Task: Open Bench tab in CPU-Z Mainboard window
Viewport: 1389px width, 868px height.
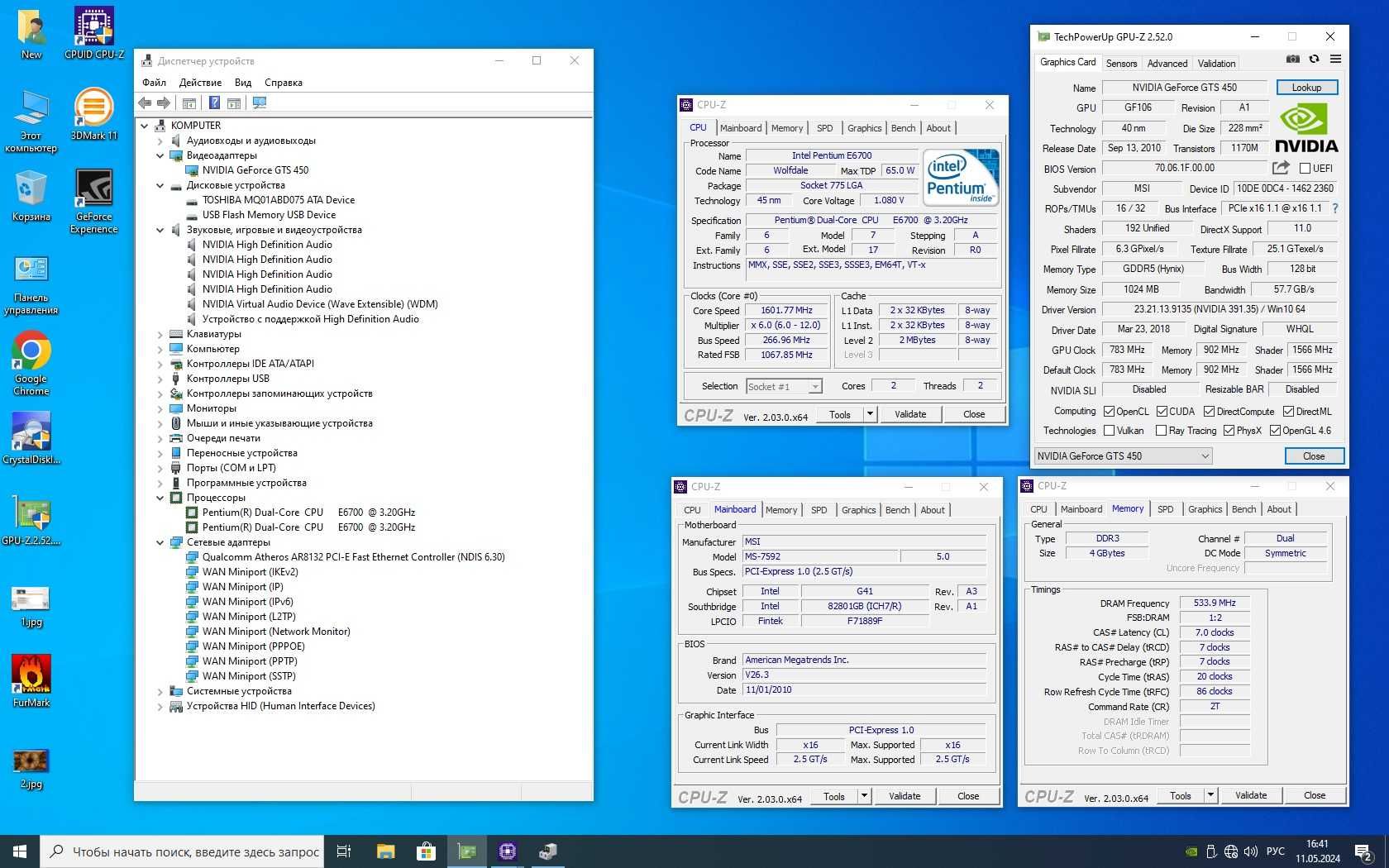Action: 897,510
